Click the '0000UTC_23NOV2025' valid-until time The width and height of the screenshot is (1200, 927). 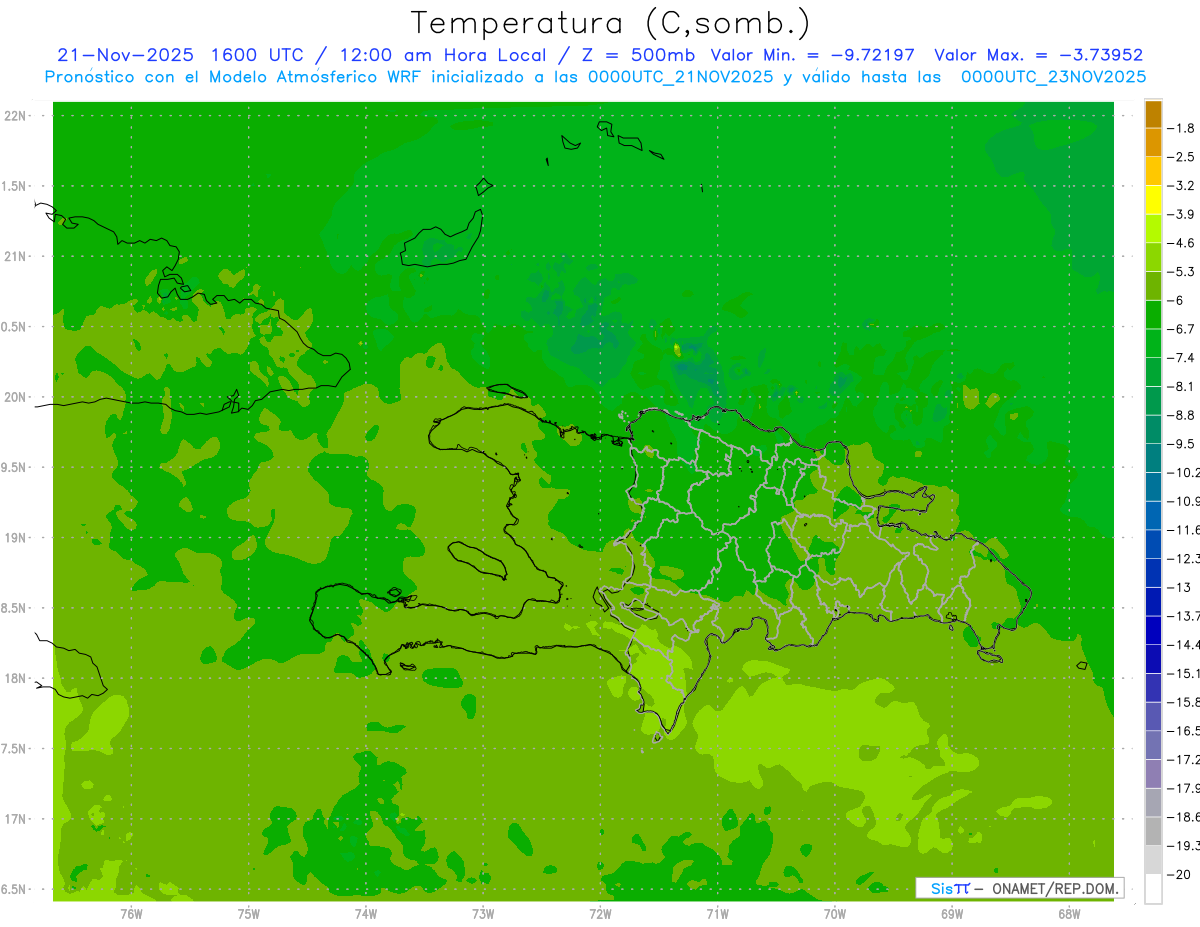1053,77
